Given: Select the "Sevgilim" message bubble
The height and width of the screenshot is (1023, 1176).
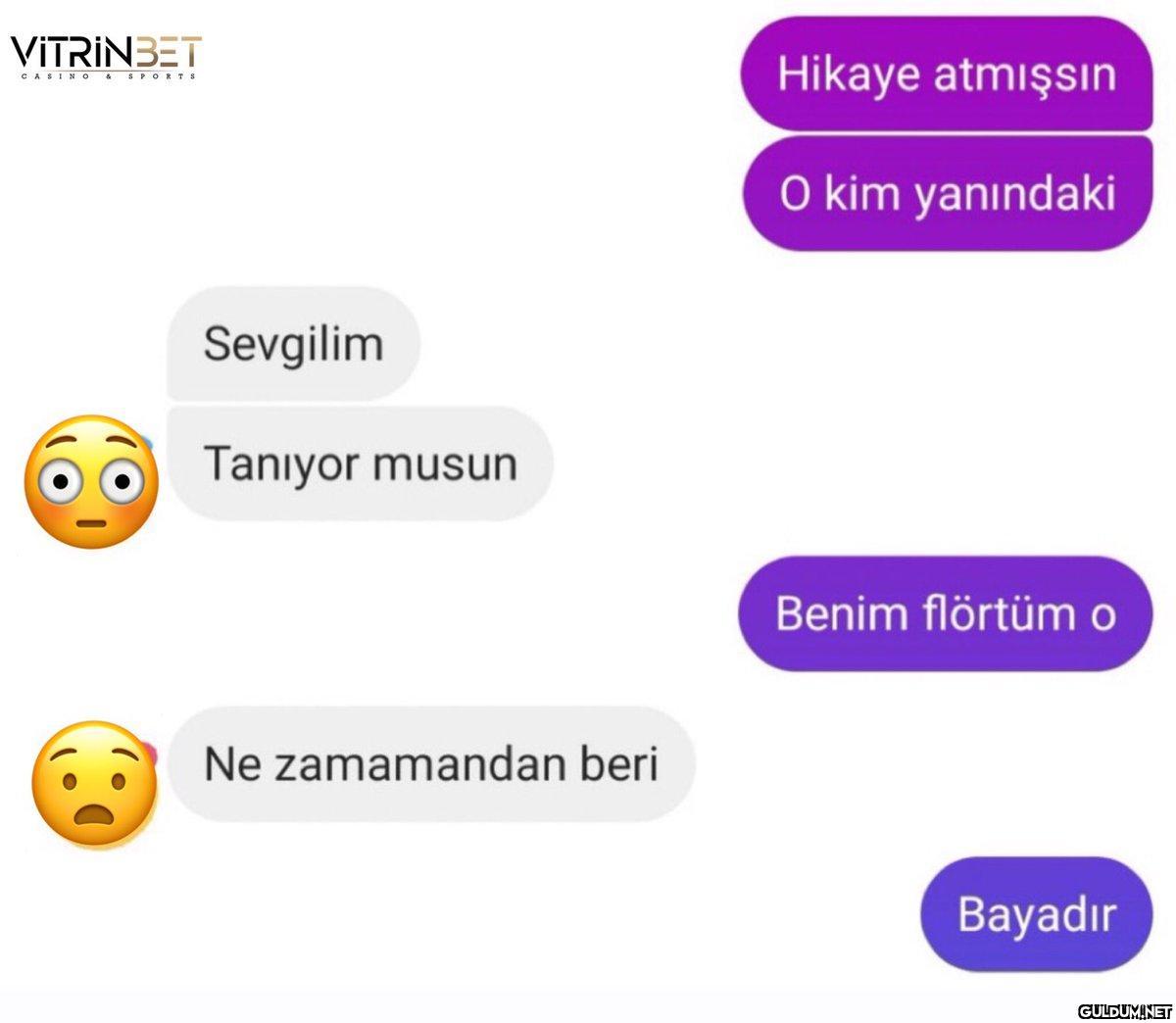Looking at the screenshot, I should [x=293, y=344].
